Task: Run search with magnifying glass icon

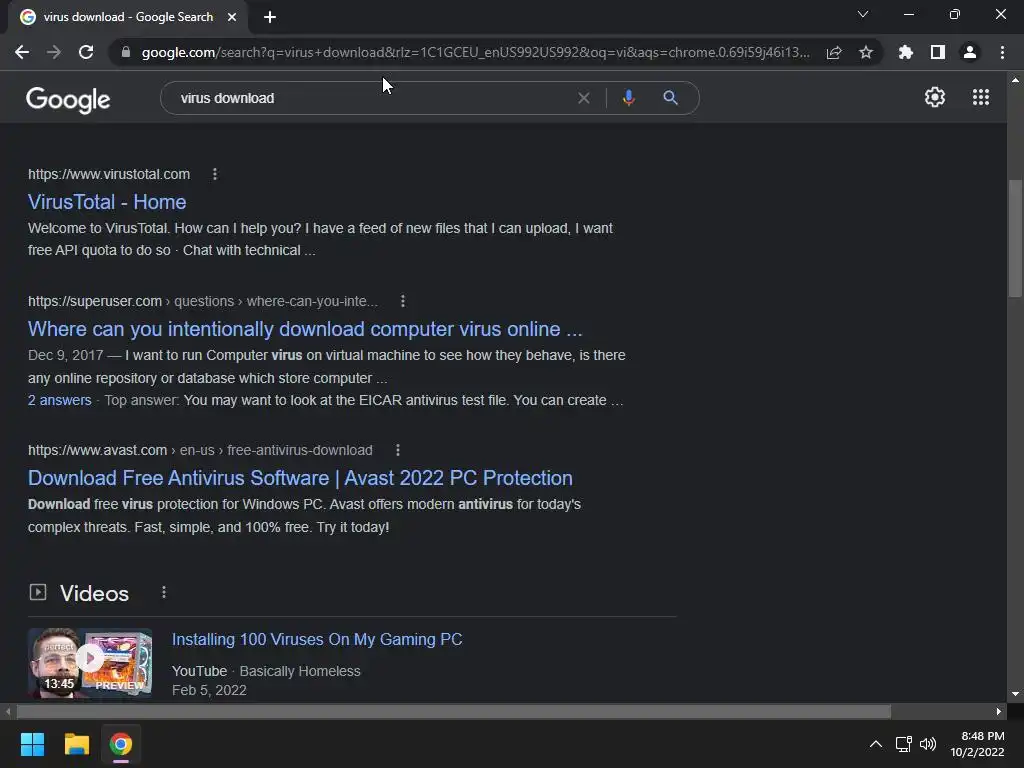Action: 670,98
